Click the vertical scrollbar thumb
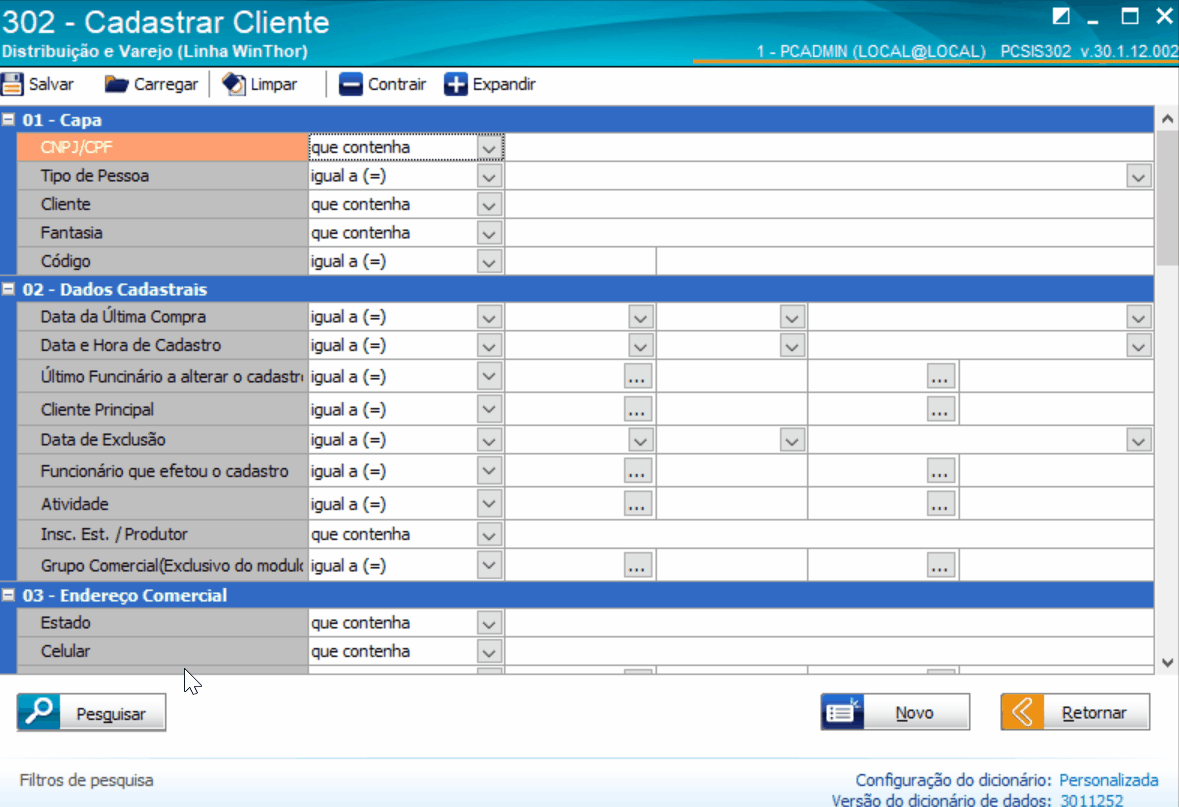 (1167, 197)
